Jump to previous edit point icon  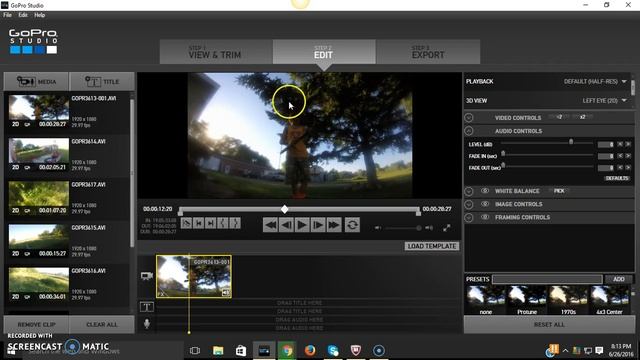pyautogui.click(x=198, y=223)
